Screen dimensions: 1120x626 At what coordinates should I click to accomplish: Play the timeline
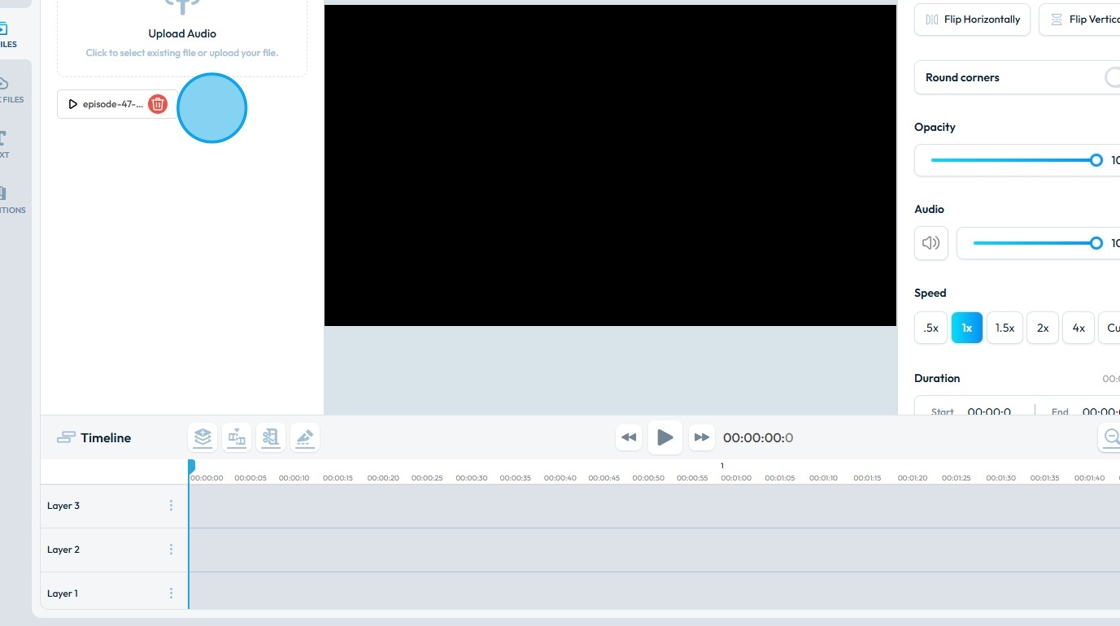pyautogui.click(x=665, y=437)
